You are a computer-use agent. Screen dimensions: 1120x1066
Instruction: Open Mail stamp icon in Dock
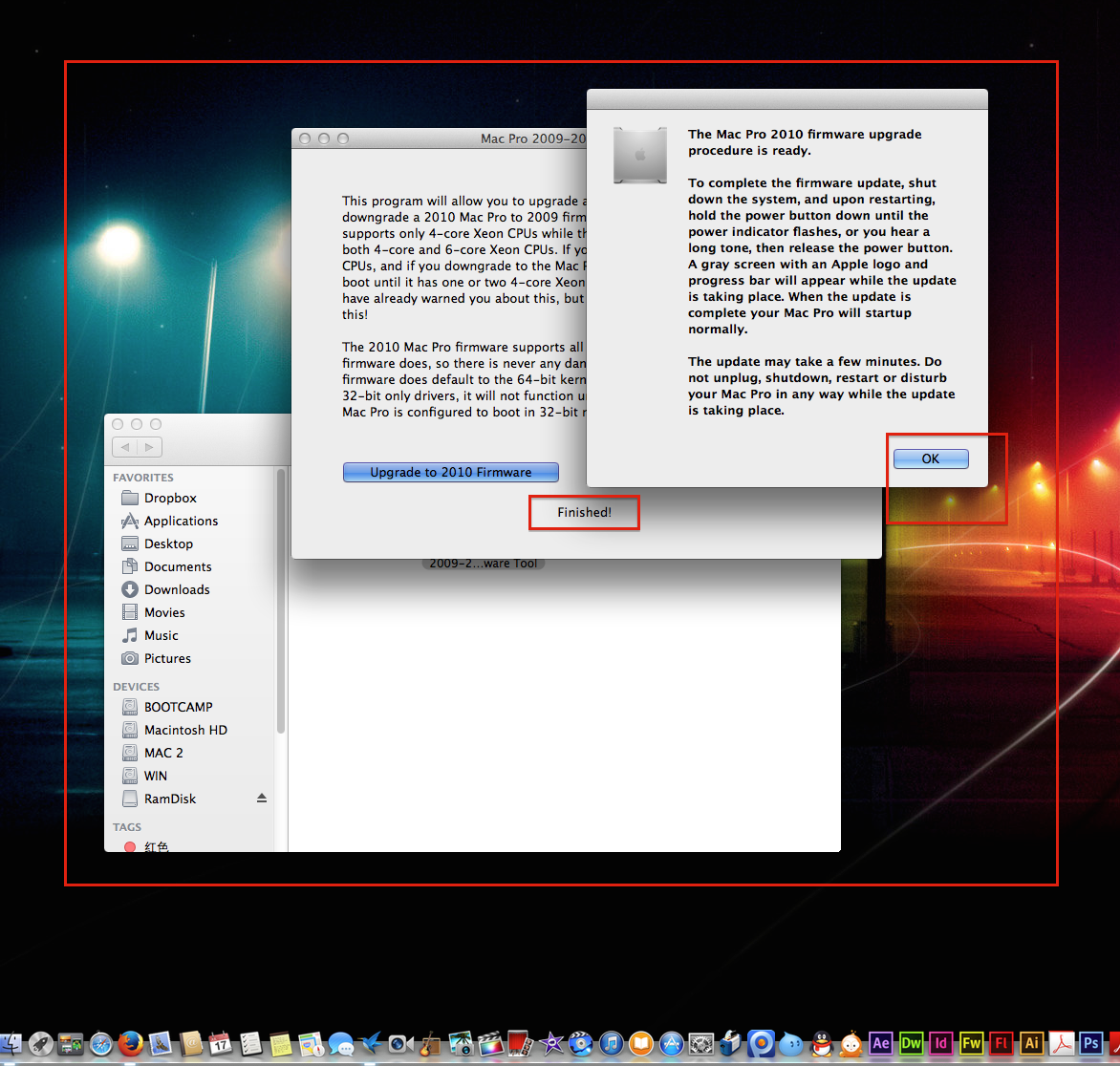pos(161,1044)
